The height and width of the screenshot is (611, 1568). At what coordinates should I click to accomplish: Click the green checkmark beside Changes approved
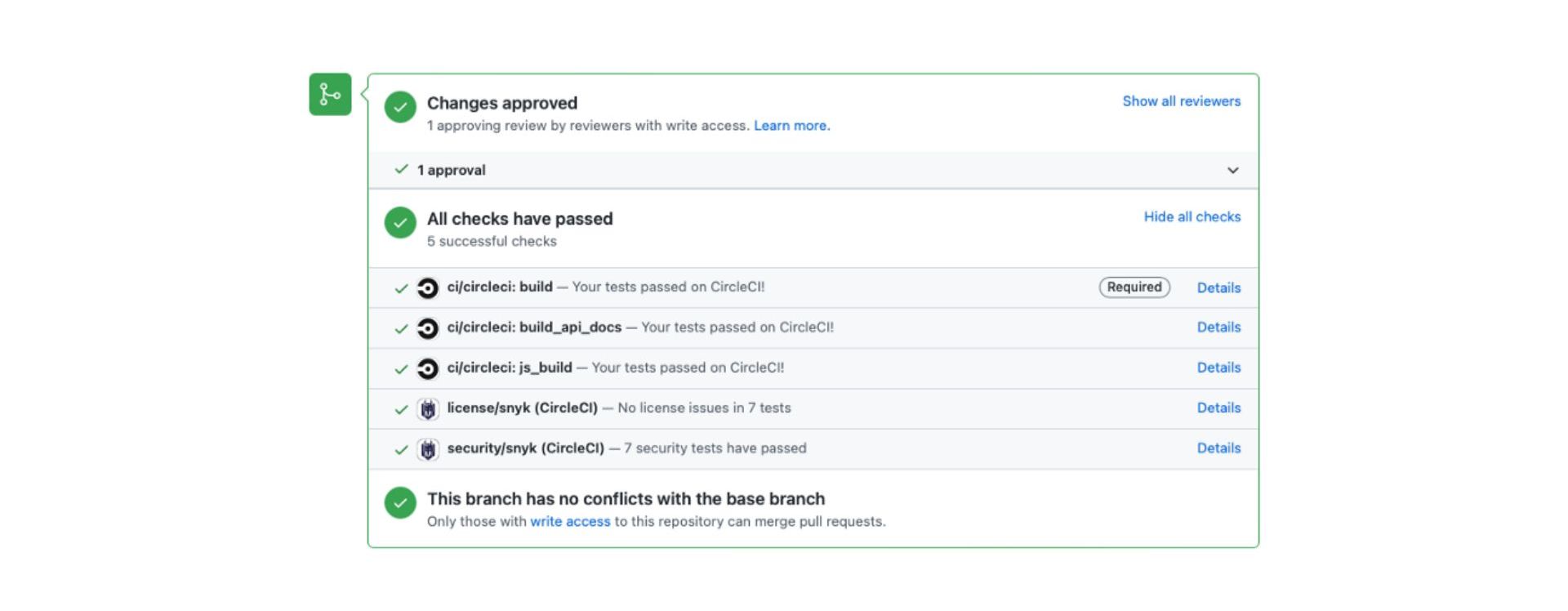point(400,107)
